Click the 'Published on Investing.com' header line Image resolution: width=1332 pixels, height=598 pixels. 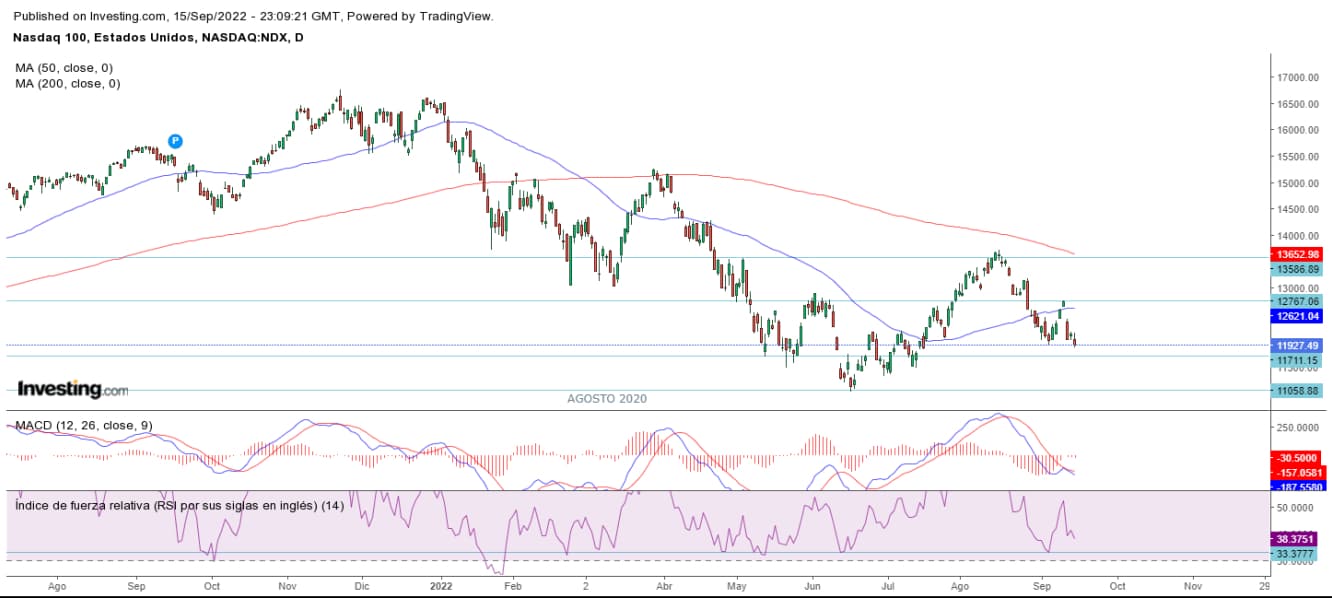coord(254,17)
